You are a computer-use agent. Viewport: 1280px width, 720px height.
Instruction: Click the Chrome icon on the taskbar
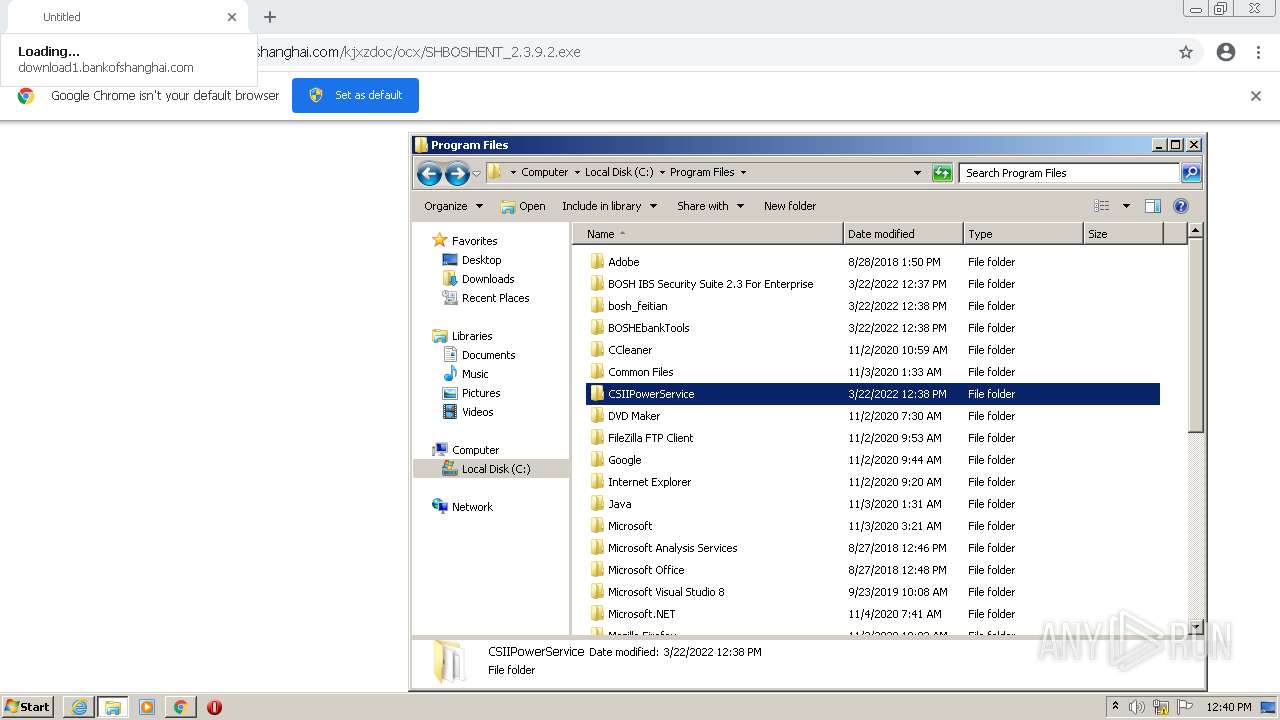181,707
